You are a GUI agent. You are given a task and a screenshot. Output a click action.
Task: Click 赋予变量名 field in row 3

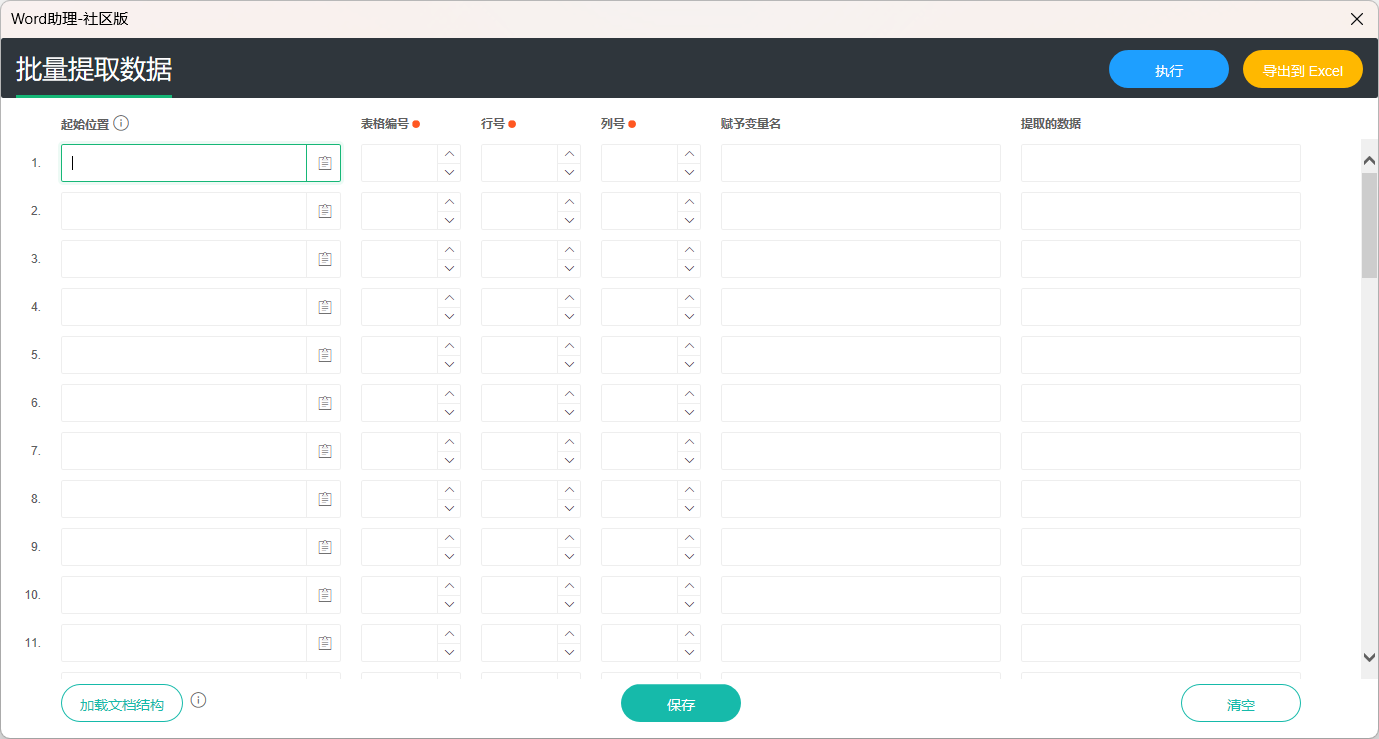(861, 259)
